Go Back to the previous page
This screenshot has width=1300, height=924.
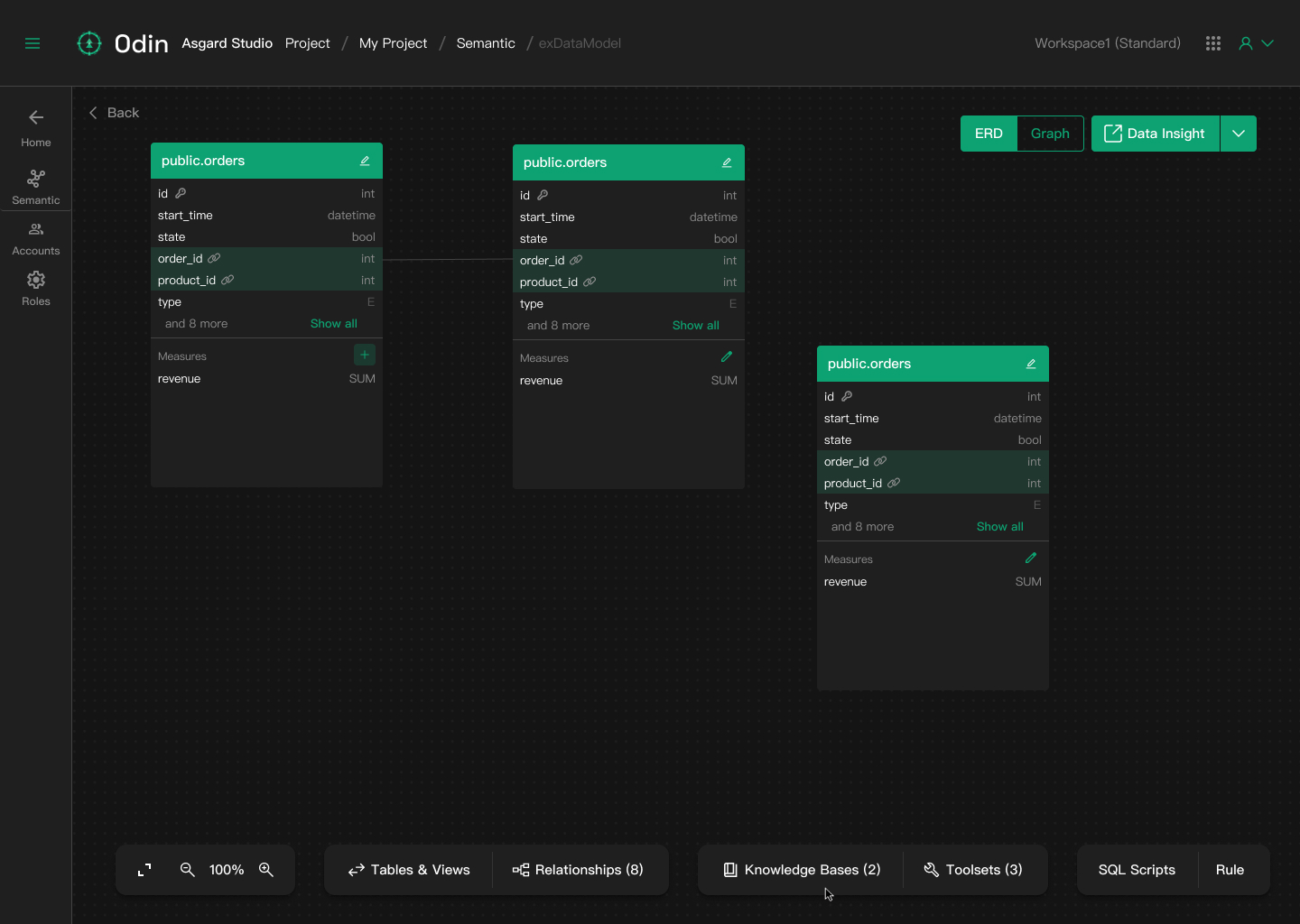(114, 113)
